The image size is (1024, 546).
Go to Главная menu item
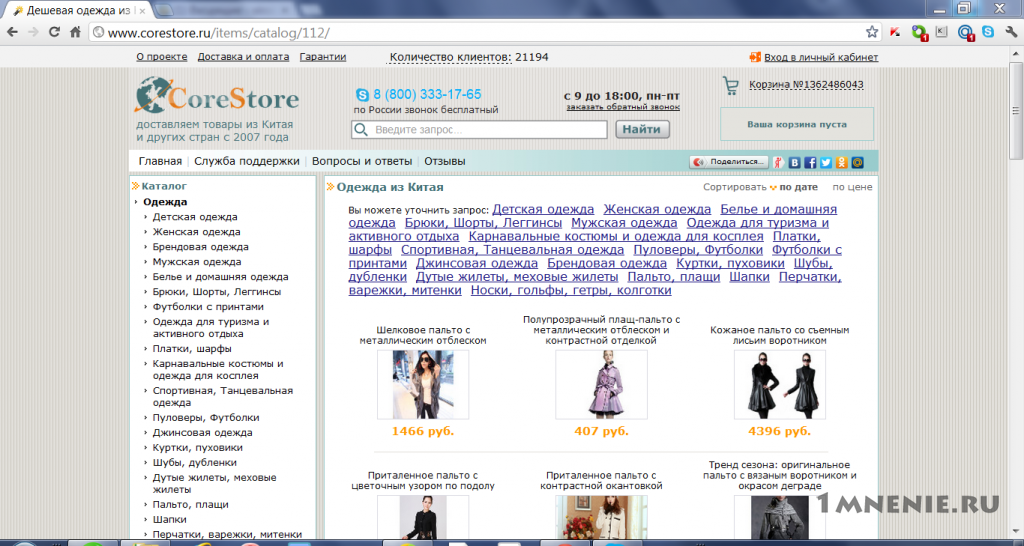pyautogui.click(x=160, y=161)
